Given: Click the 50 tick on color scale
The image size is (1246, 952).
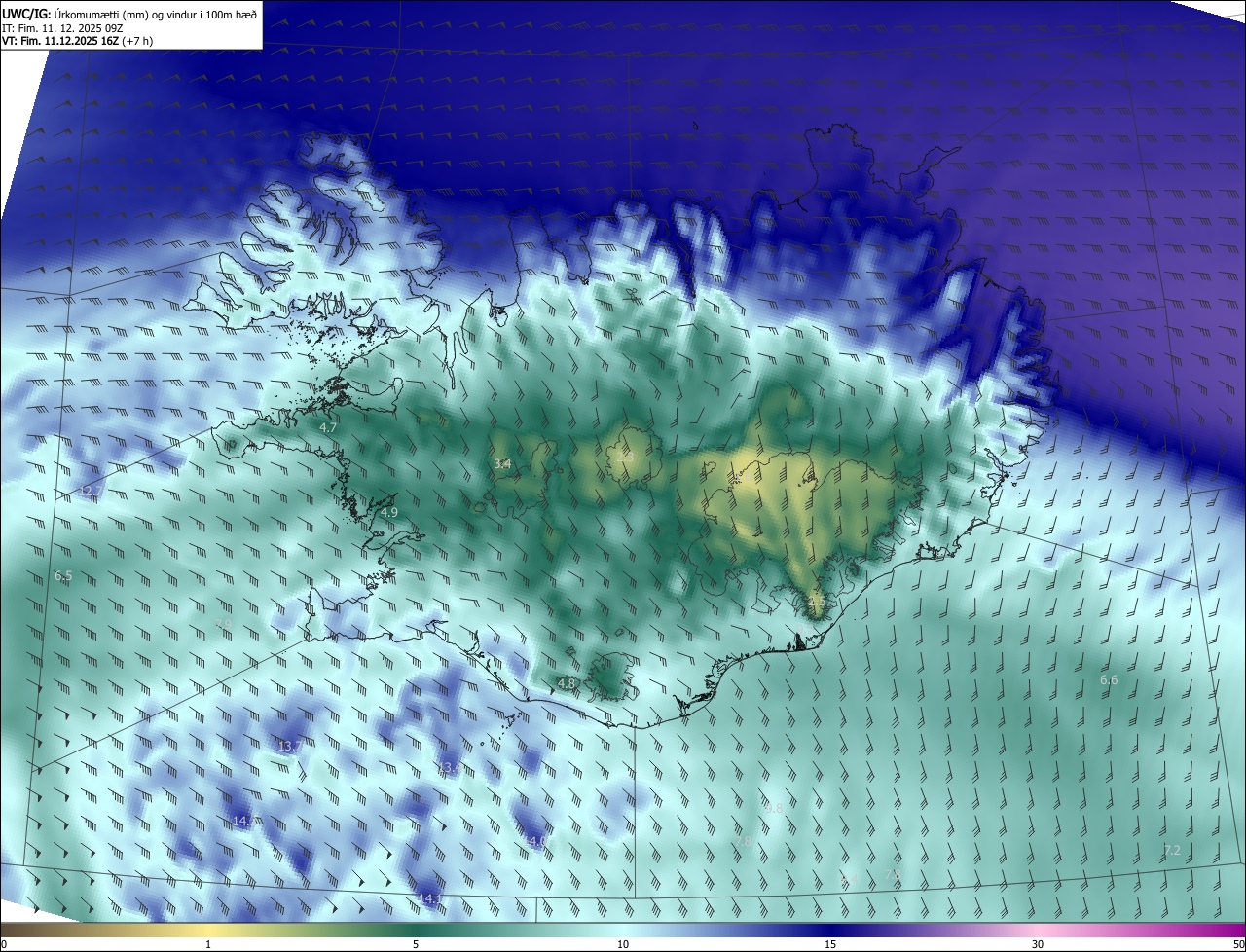Looking at the screenshot, I should pos(1238,944).
